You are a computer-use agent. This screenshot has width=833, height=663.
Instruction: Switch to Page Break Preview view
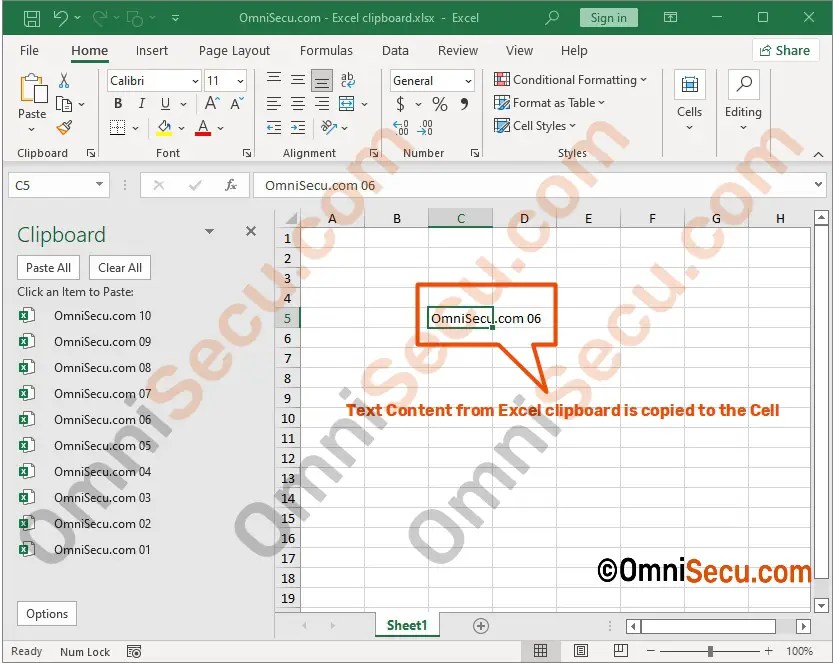coord(620,651)
